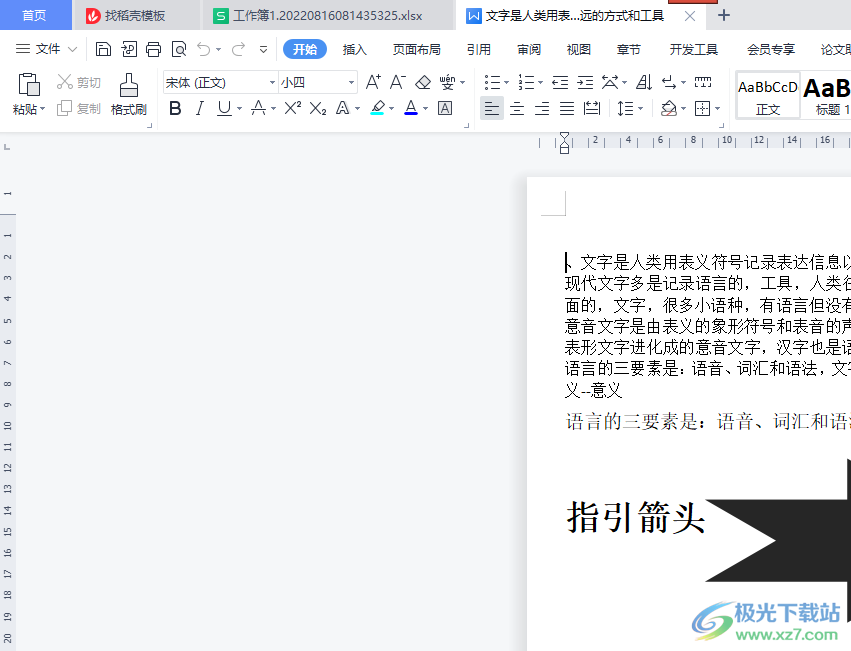
Task: Click the phonetic guide (wén) icon
Action: coord(447,83)
